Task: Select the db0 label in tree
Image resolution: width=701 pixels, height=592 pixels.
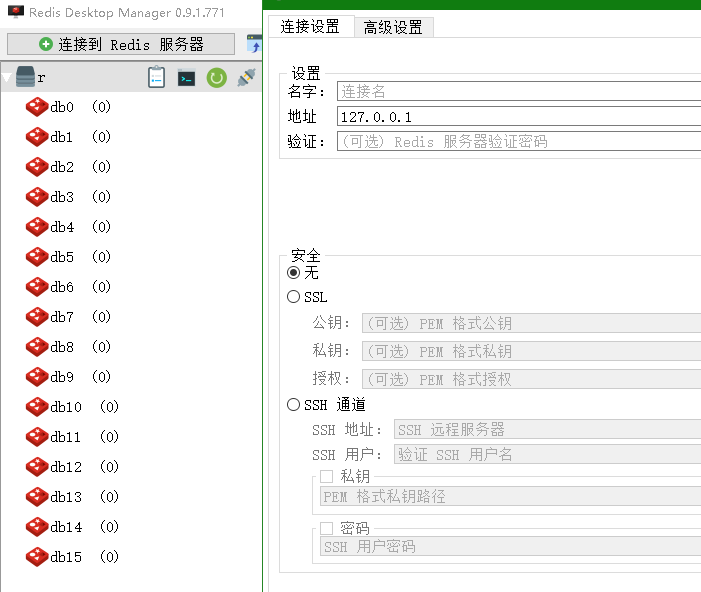Action: click(x=62, y=107)
